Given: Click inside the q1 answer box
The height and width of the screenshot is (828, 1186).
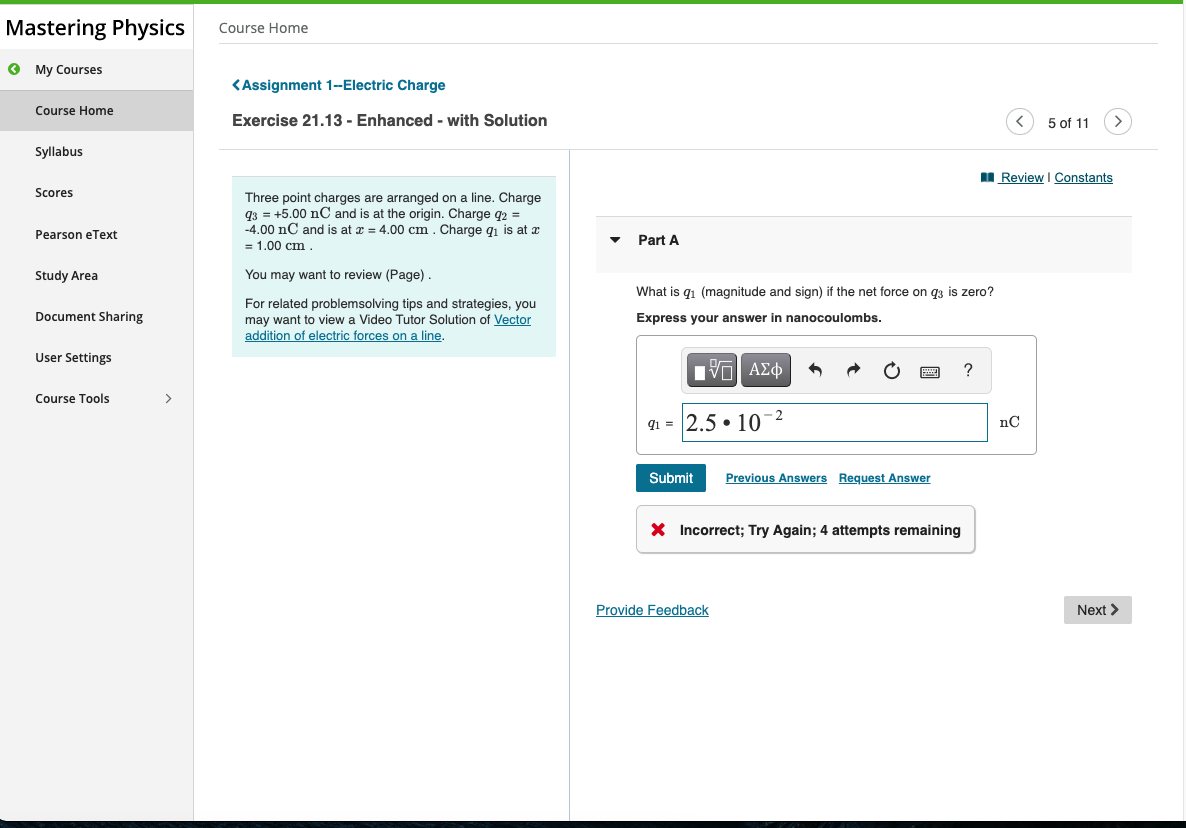Looking at the screenshot, I should 834,422.
